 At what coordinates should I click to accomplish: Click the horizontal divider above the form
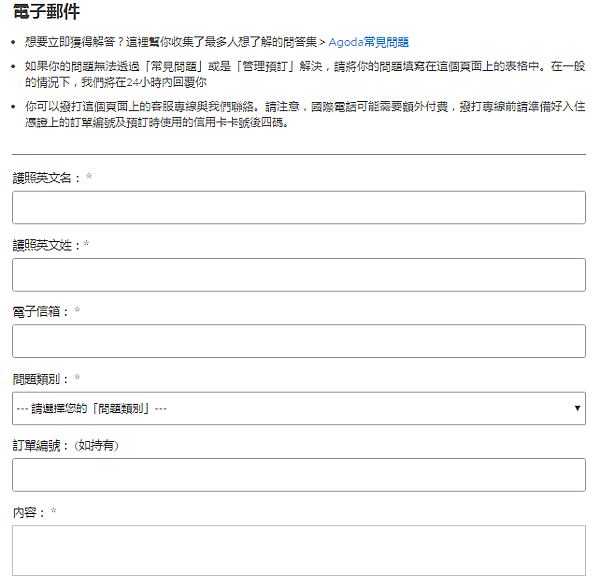[x=298, y=154]
